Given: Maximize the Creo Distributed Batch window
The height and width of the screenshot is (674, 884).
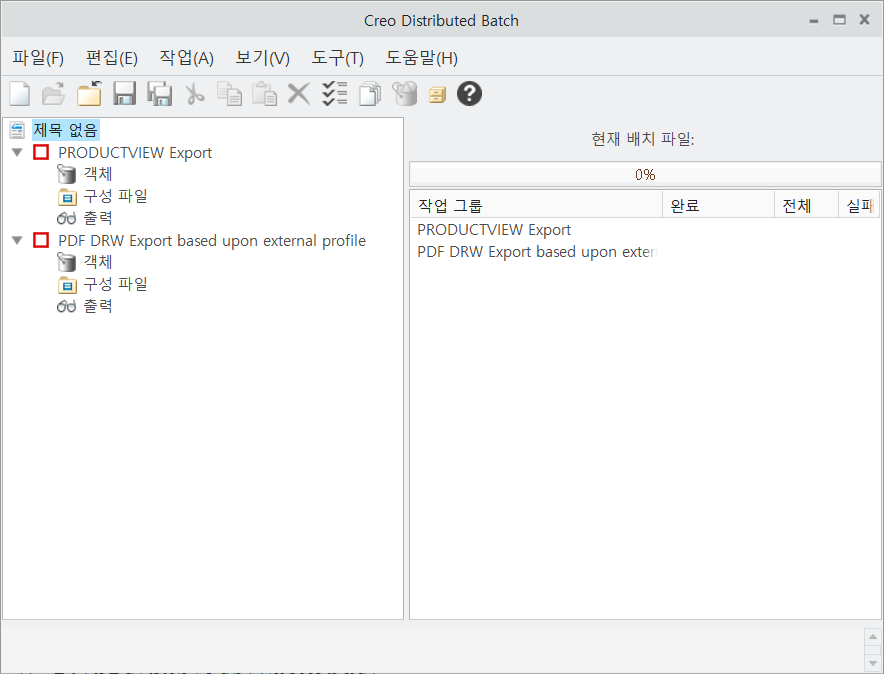Looking at the screenshot, I should [x=839, y=20].
